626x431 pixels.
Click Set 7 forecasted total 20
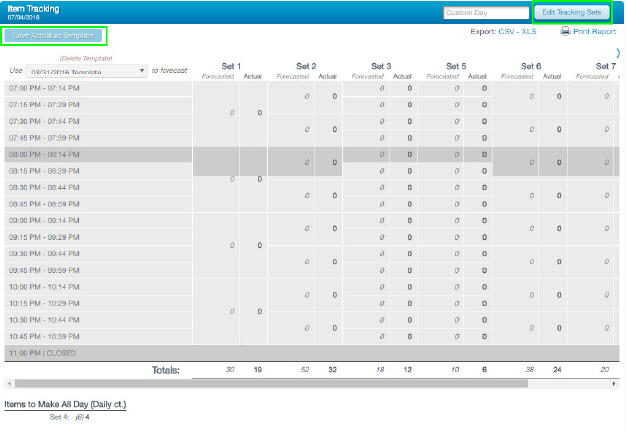click(x=604, y=370)
